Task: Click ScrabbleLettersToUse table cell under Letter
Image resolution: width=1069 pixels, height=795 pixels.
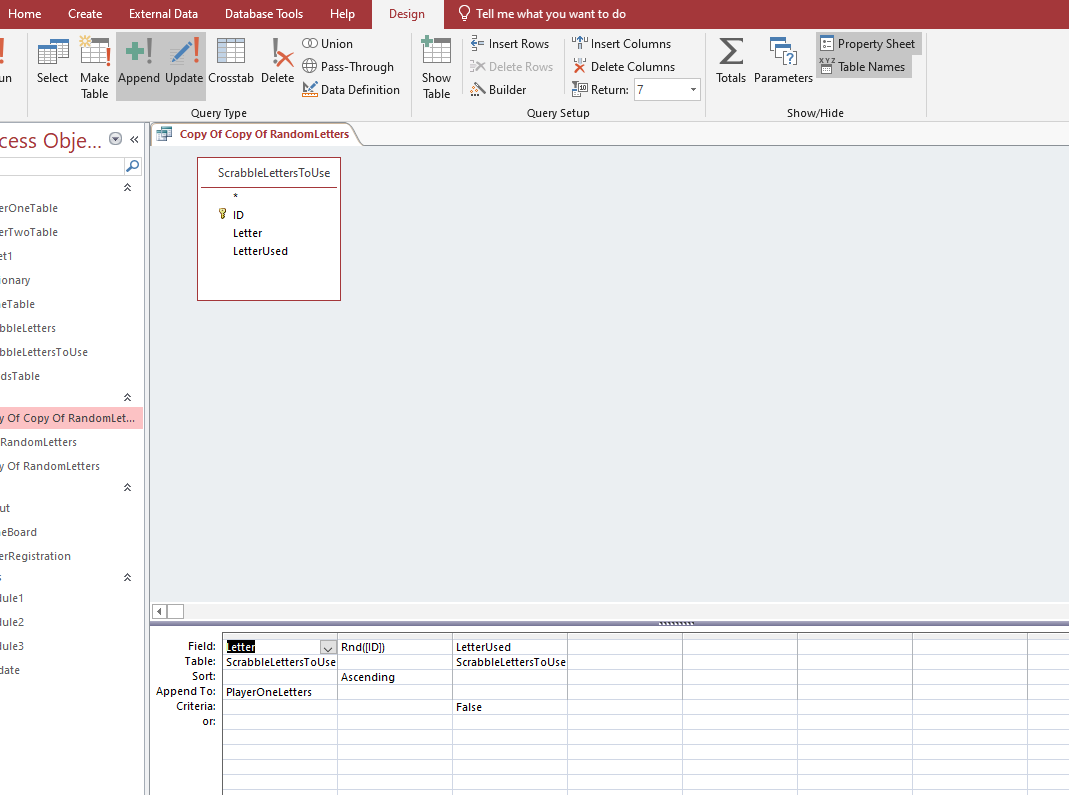Action: point(280,662)
